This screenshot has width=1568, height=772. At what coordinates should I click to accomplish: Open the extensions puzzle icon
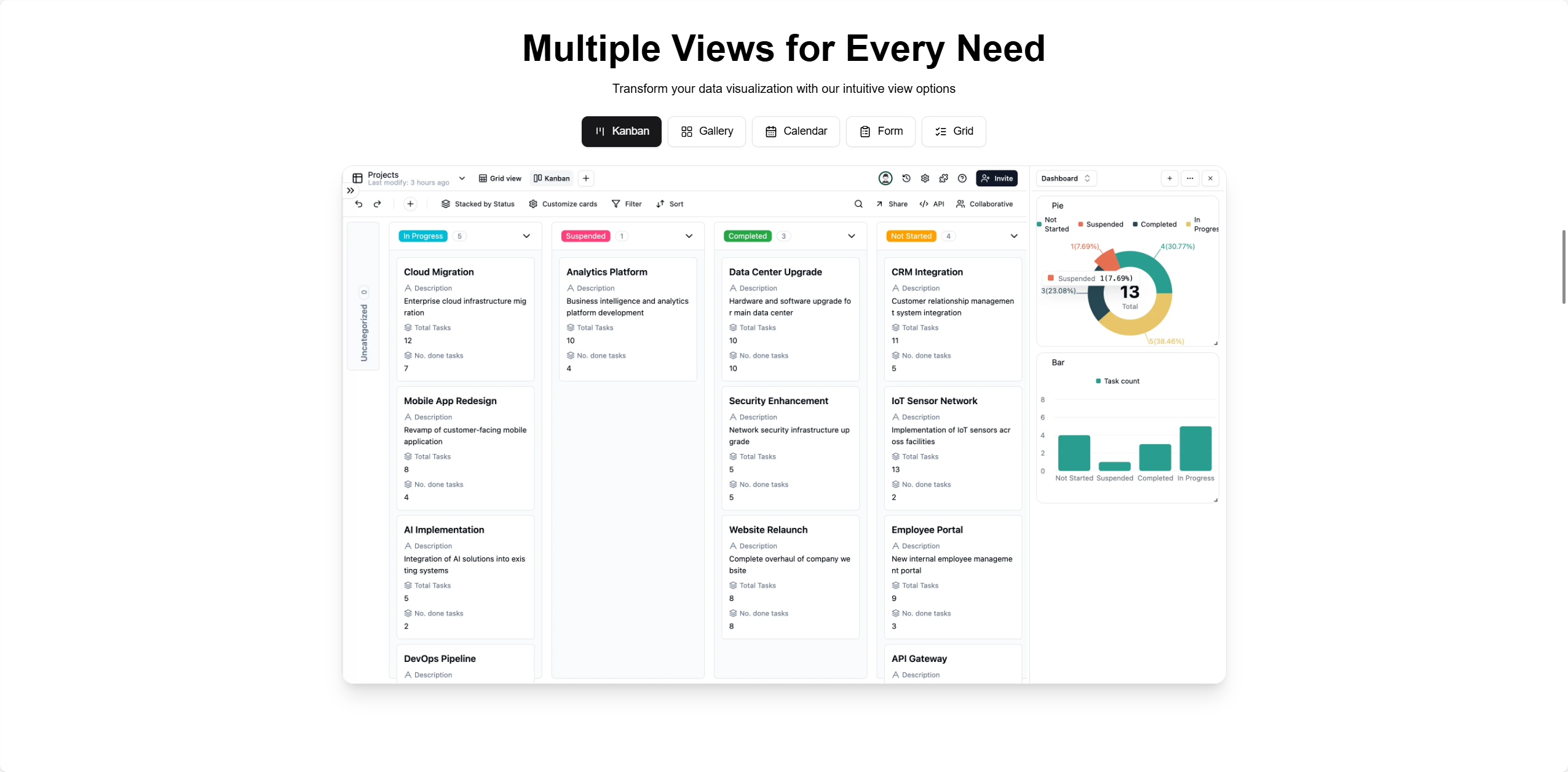click(x=944, y=178)
